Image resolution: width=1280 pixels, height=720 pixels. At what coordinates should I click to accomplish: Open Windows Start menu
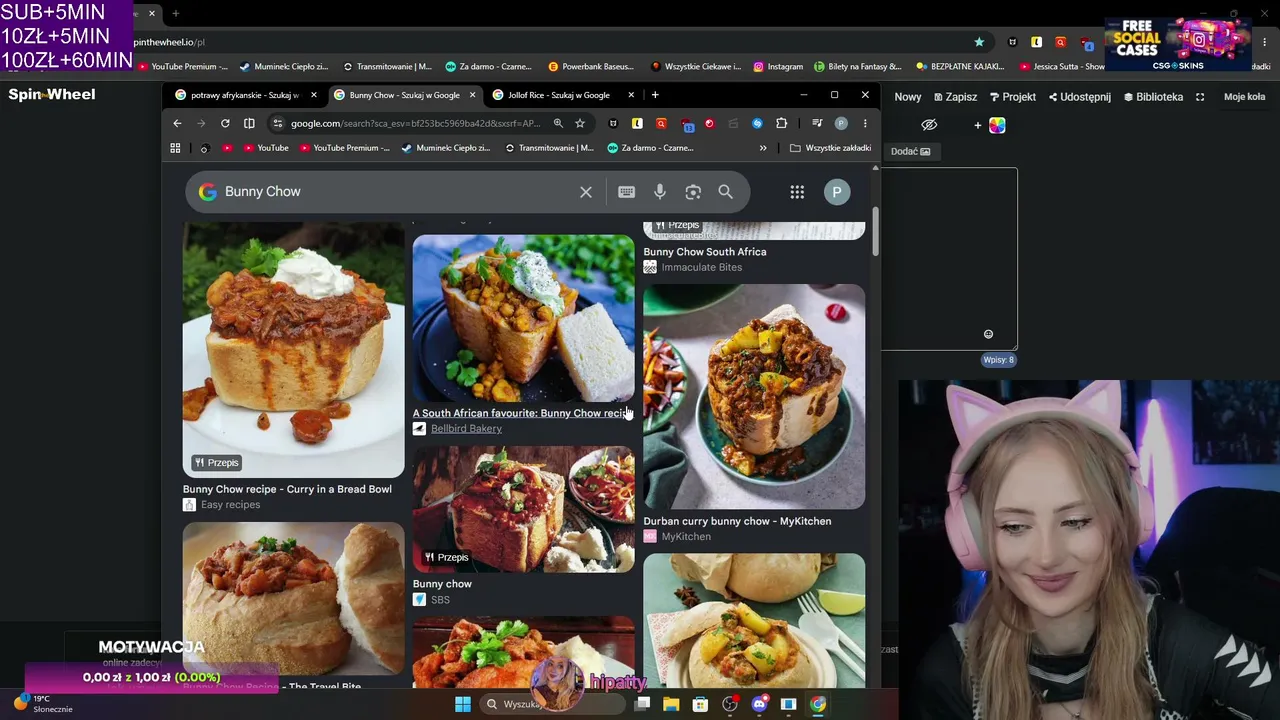click(462, 704)
